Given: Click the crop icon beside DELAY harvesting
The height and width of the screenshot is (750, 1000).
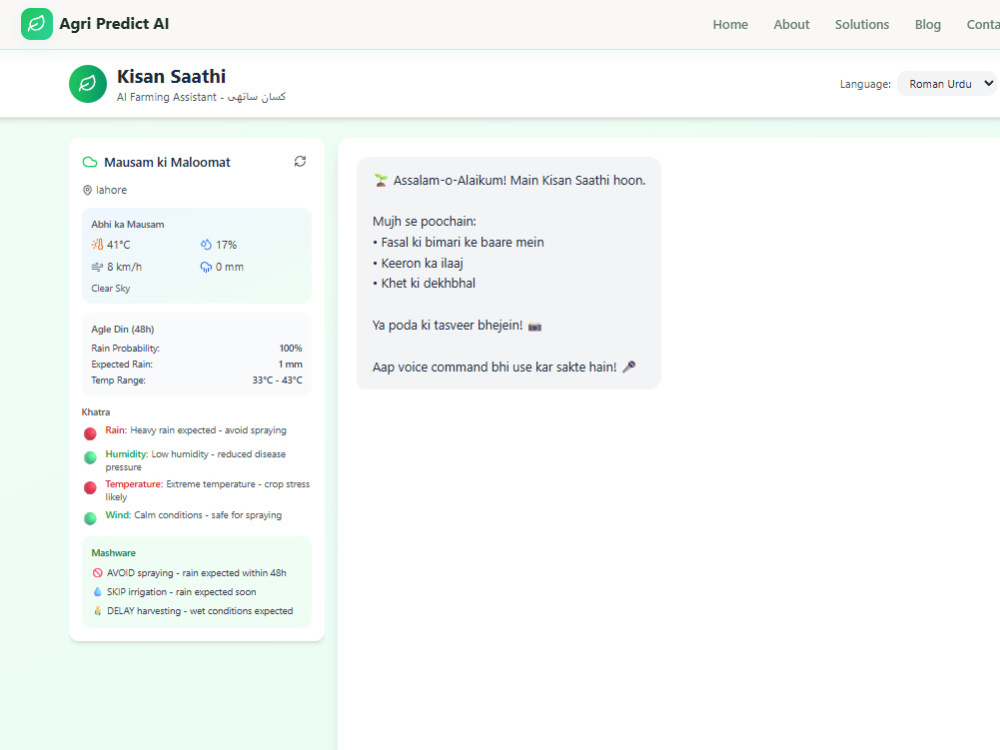Looking at the screenshot, I should point(98,610).
